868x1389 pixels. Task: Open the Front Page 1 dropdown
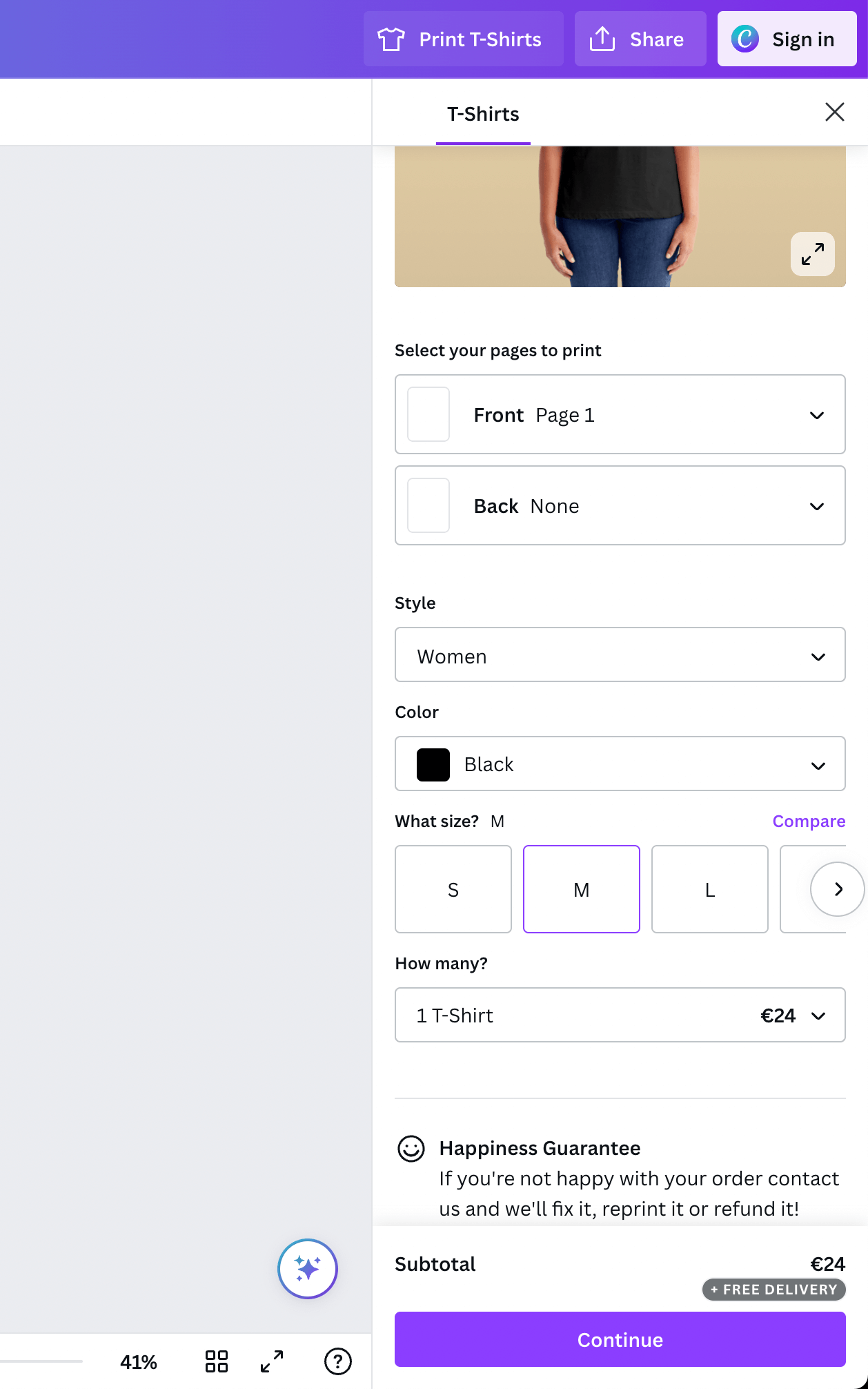coord(620,414)
